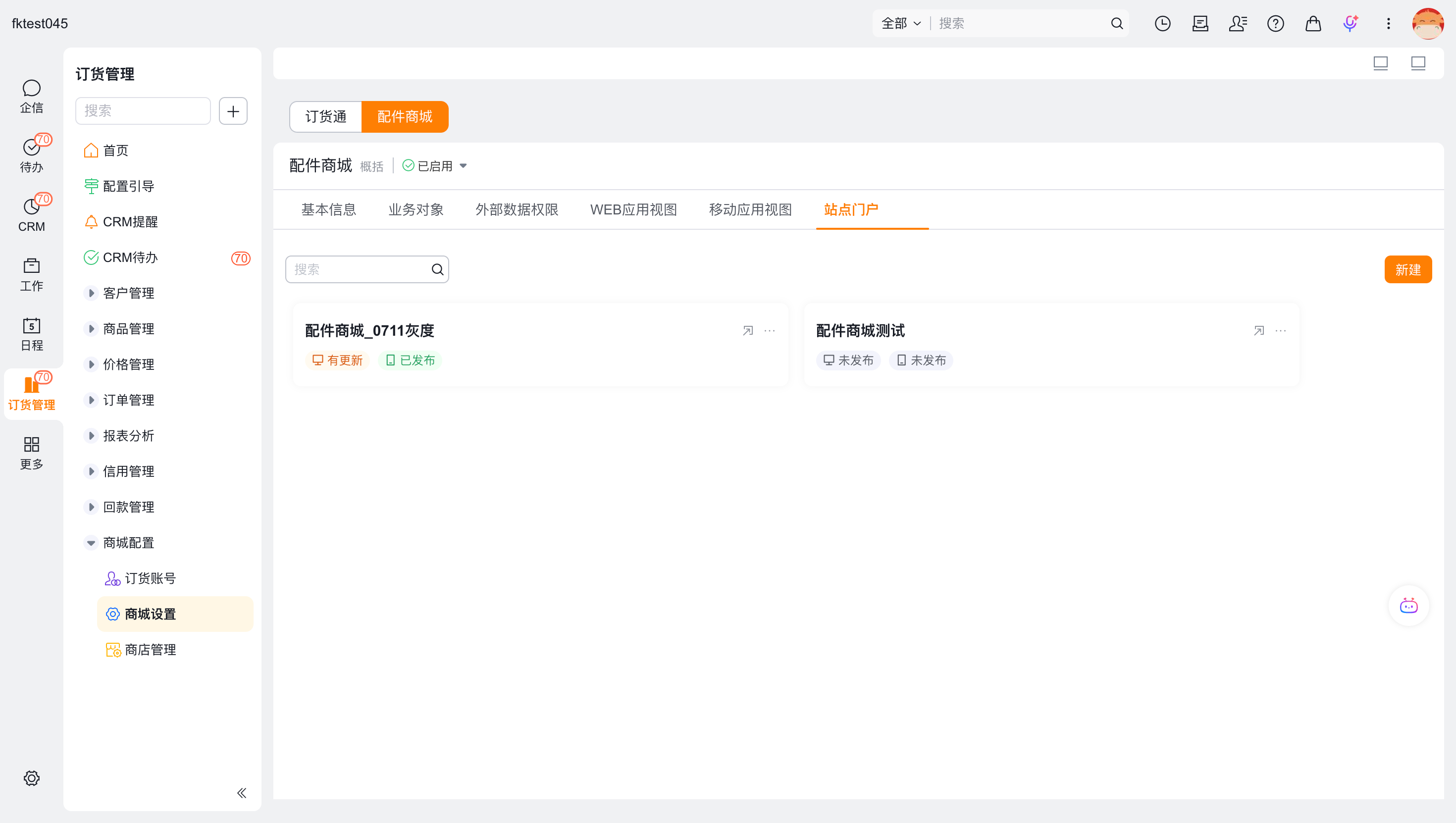Viewport: 1456px width, 823px height.
Task: Click external link icon on 配件商城测试 card
Action: click(1259, 331)
